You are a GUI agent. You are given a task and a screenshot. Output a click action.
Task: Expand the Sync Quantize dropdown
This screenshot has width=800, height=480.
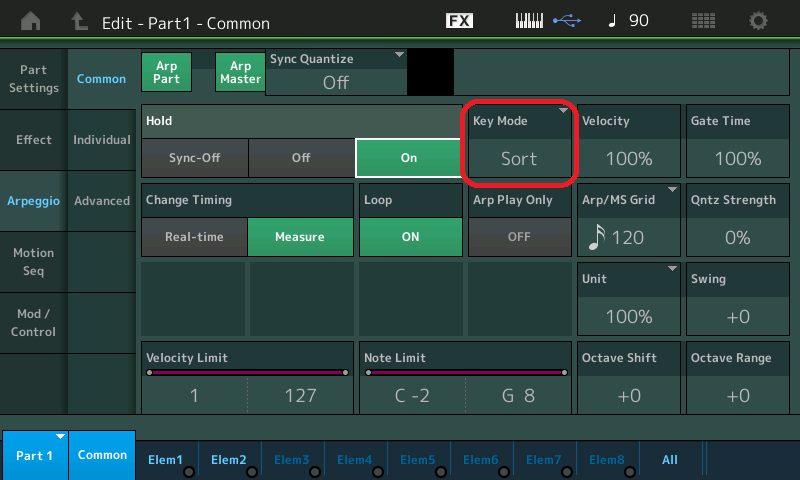click(x=336, y=73)
